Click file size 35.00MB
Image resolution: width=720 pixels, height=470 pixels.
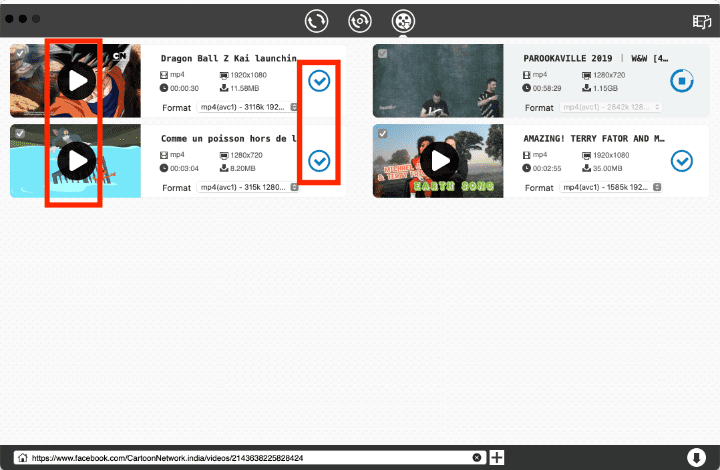pos(608,168)
